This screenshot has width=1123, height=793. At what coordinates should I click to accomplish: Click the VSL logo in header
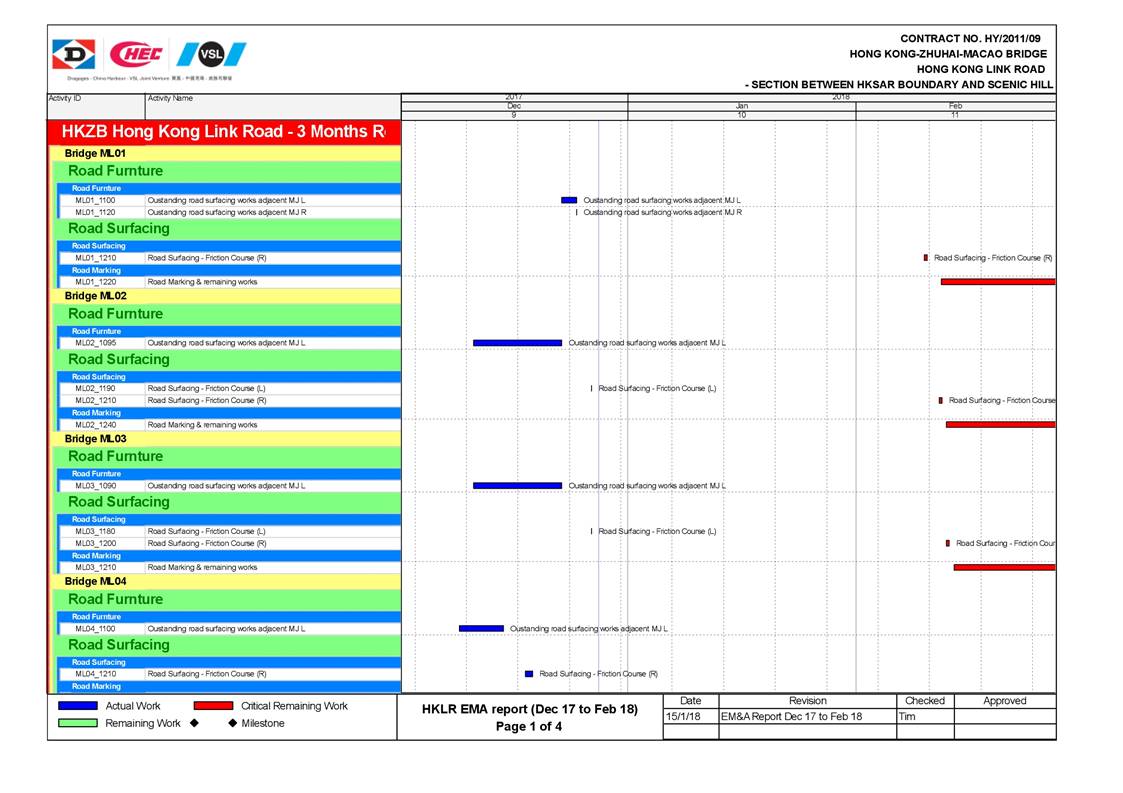(210, 54)
